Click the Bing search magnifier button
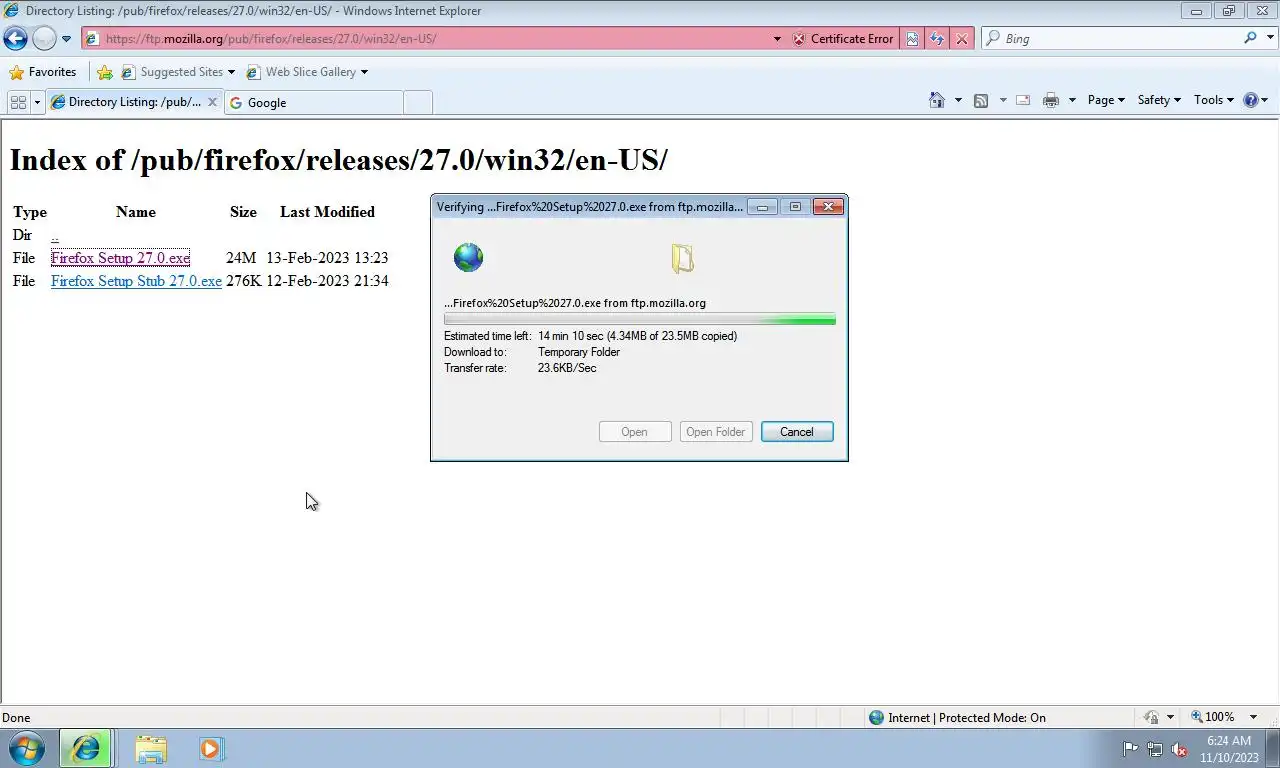This screenshot has height=768, width=1280. (1250, 38)
